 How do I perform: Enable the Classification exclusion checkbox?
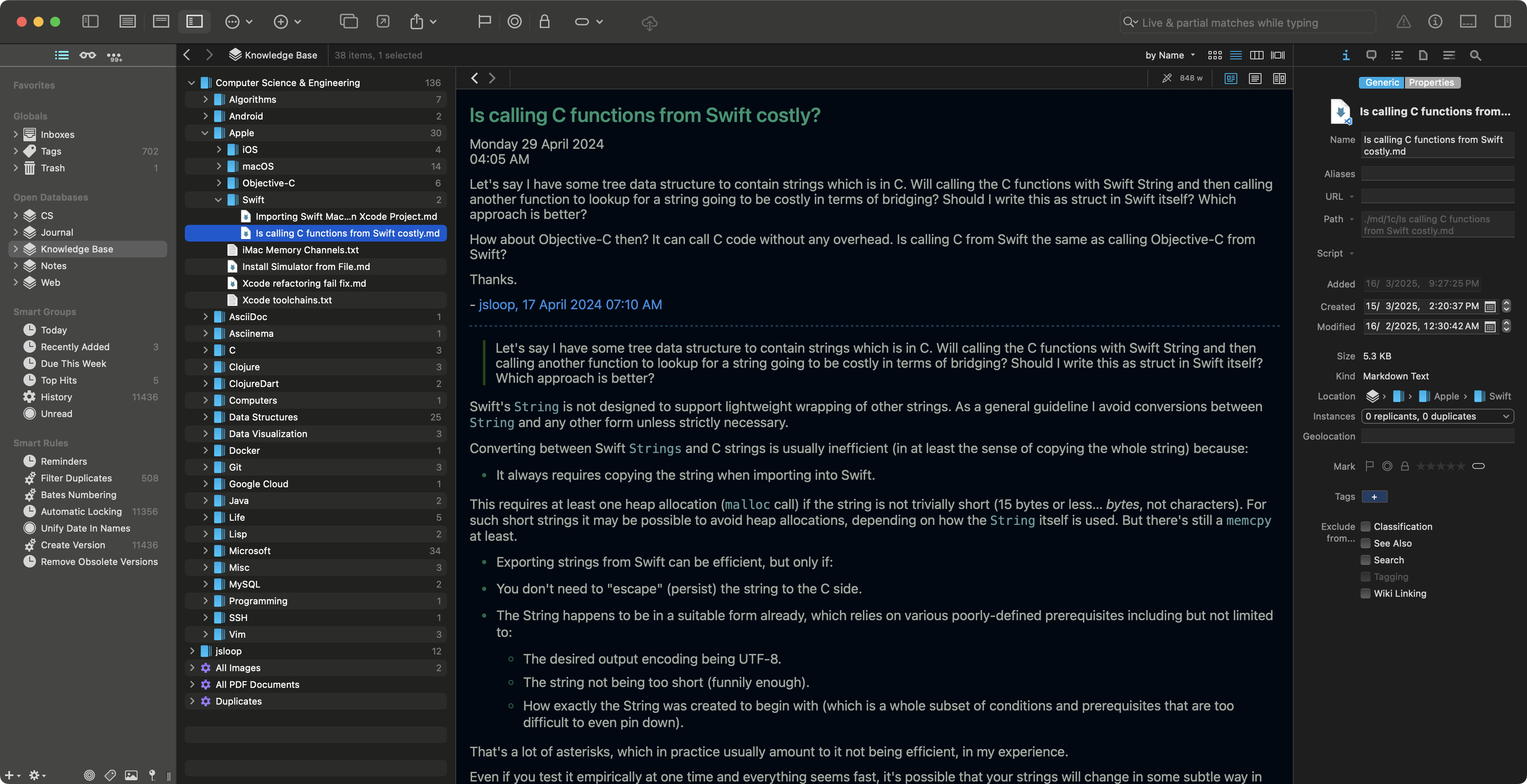coord(1366,526)
